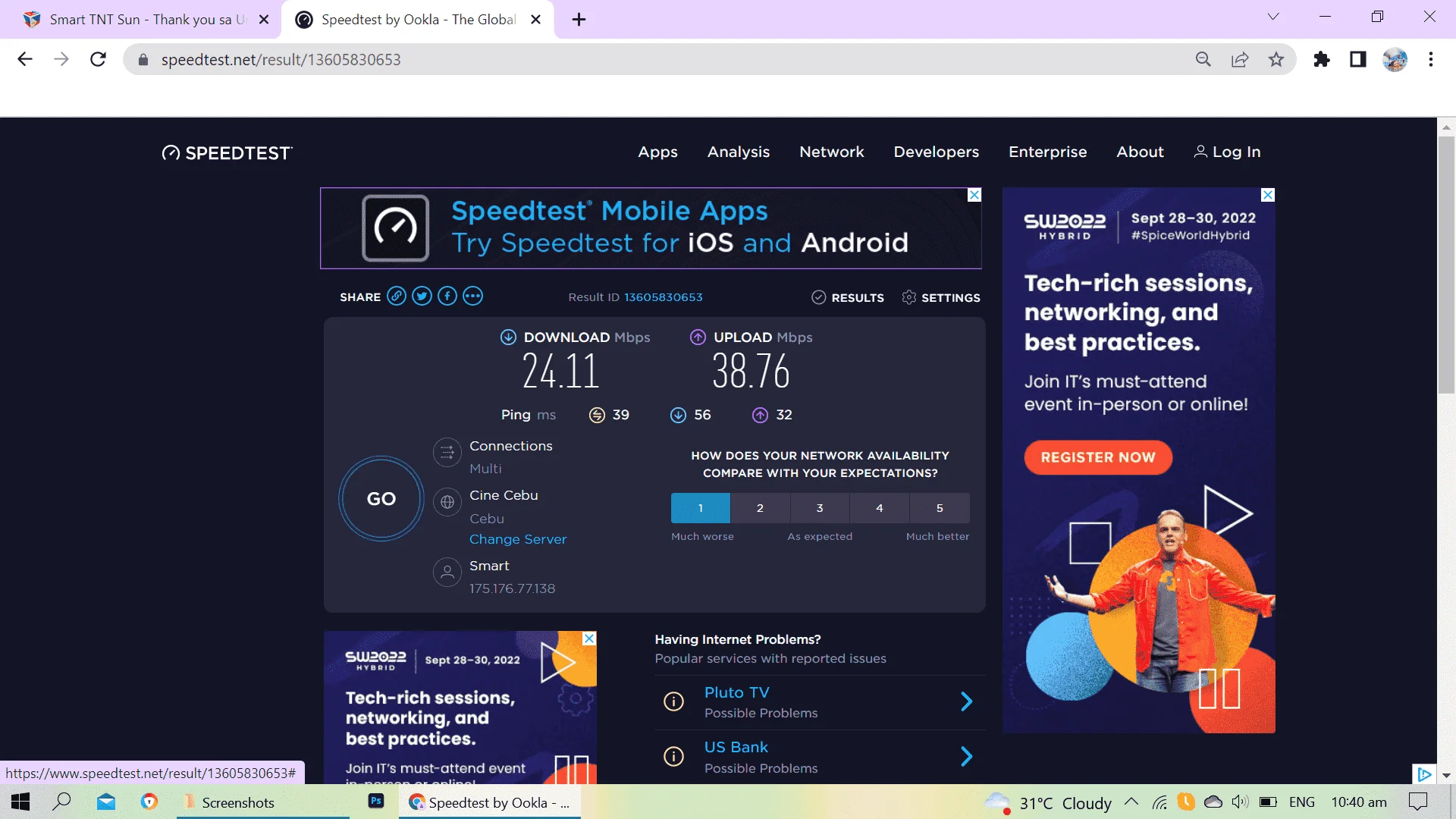The width and height of the screenshot is (1456, 819).
Task: Open the Enterprise menu
Action: [x=1048, y=152]
